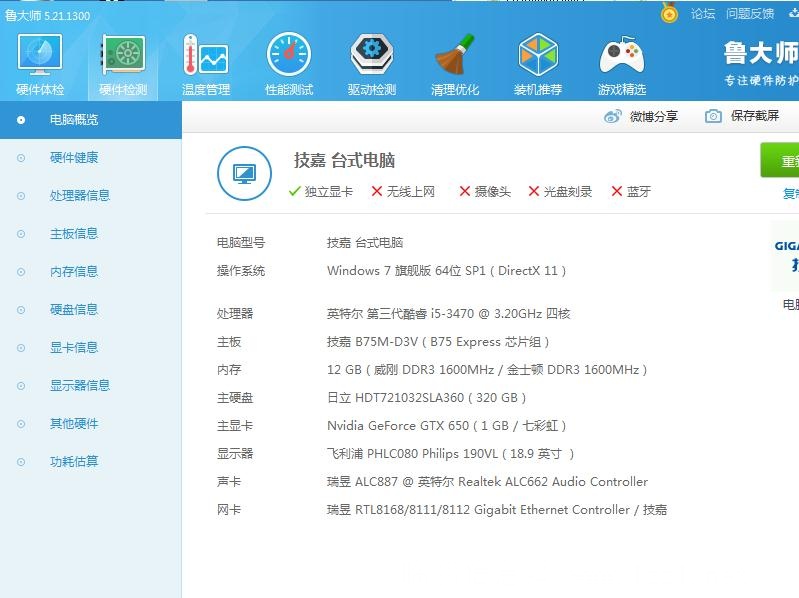Click 保存截屏 save screenshot button
The image size is (799, 598).
click(x=742, y=116)
